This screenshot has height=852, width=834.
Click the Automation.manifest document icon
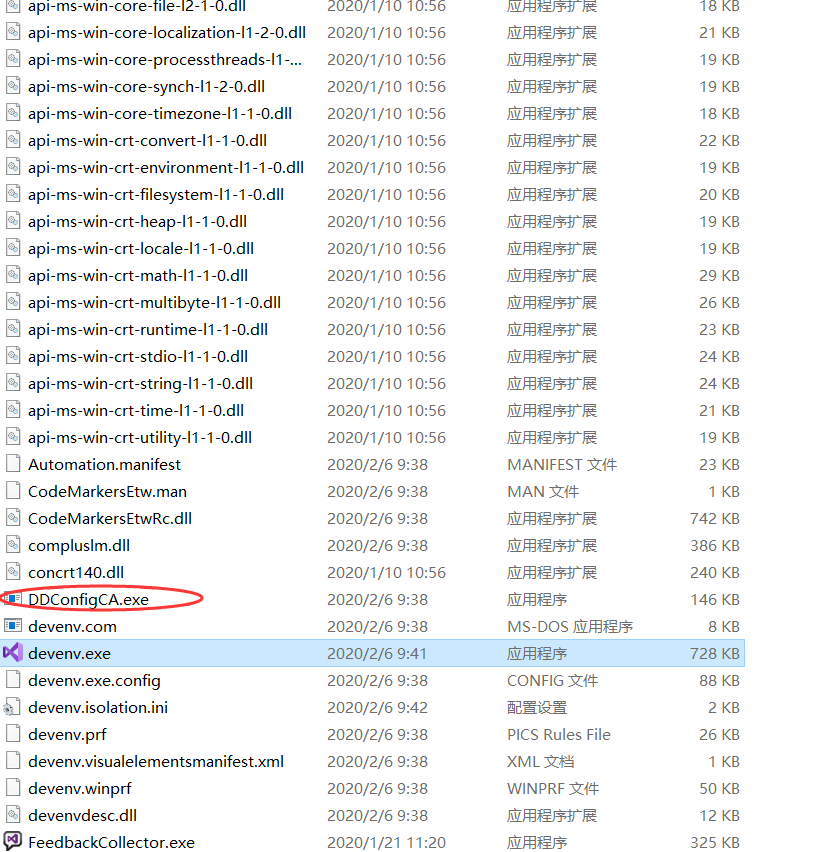12,464
